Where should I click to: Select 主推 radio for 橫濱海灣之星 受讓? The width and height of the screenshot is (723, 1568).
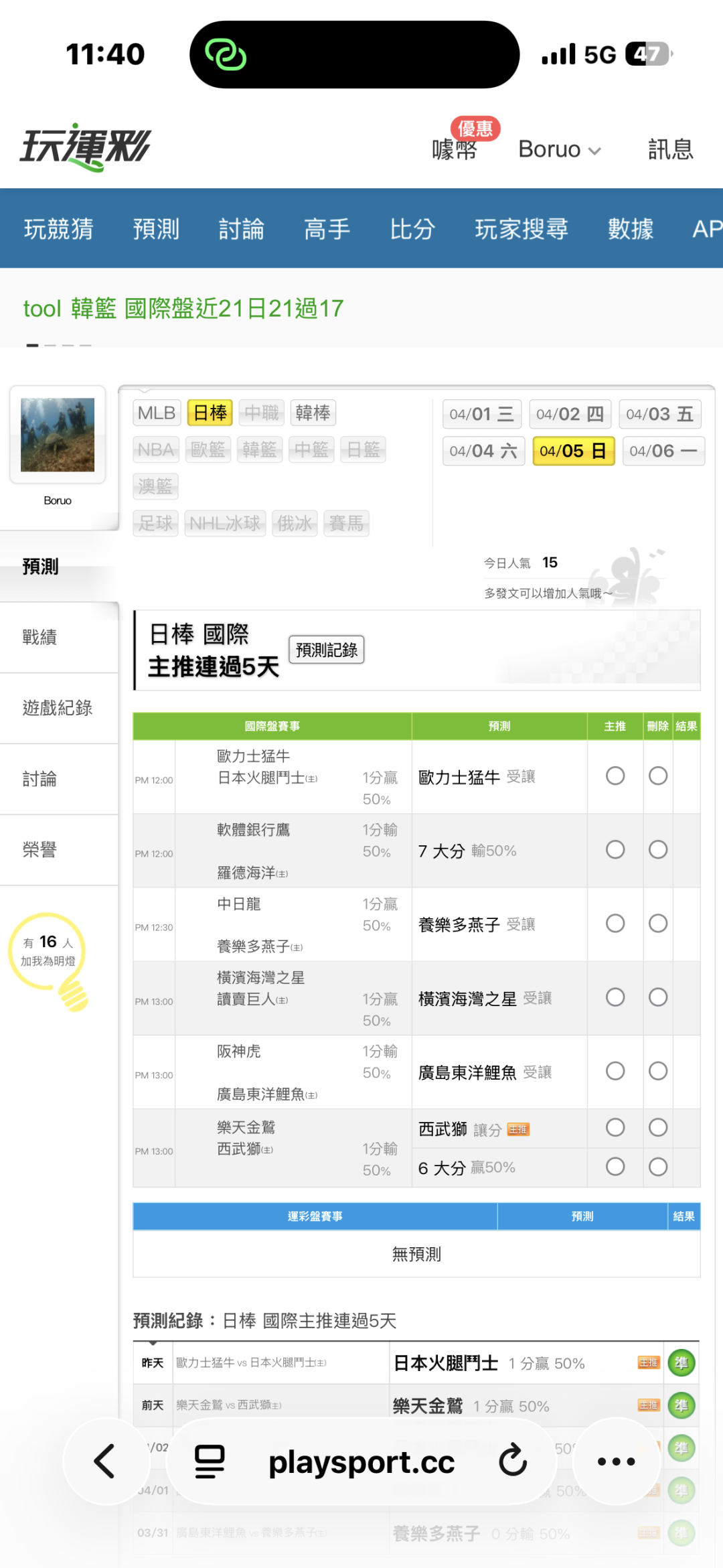[615, 997]
